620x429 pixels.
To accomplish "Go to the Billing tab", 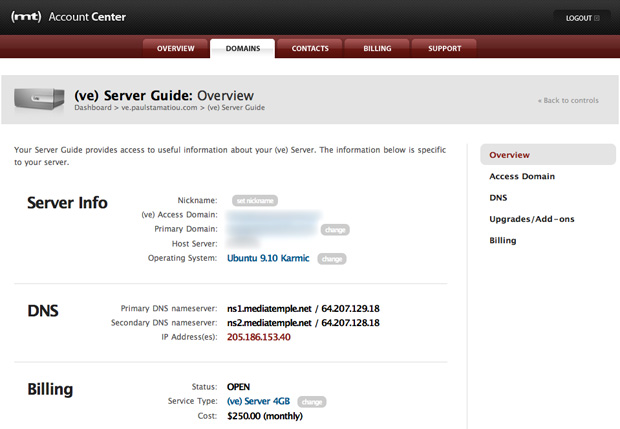I will 377,49.
